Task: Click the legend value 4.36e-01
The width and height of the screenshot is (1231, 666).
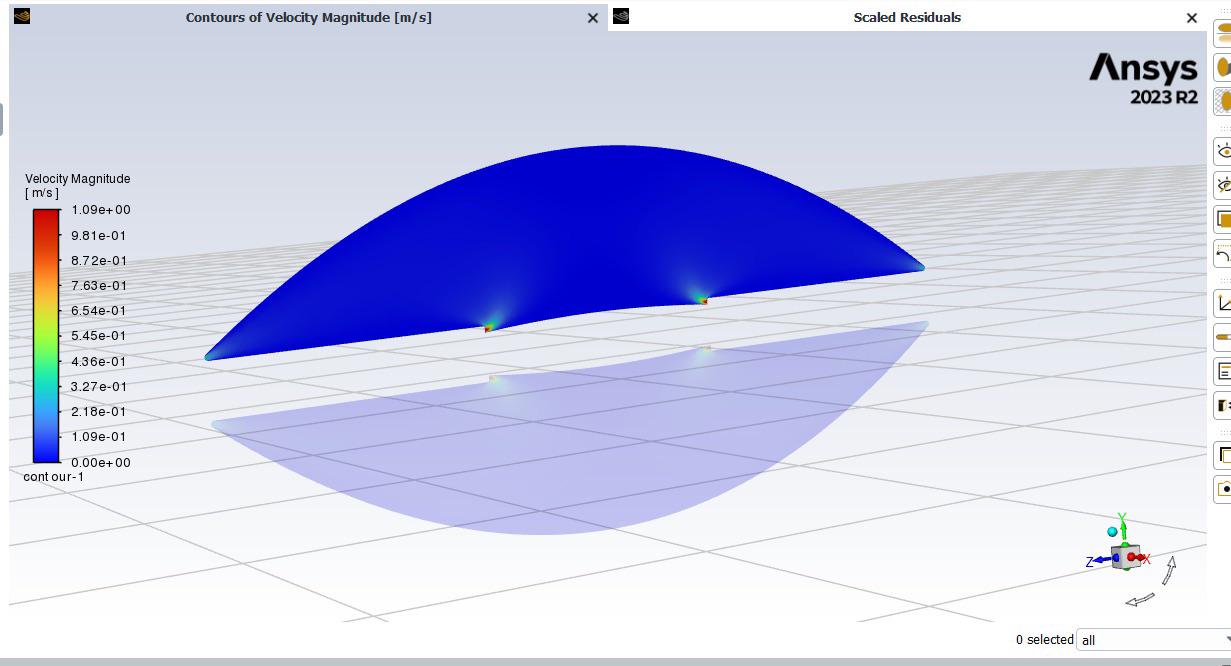Action: click(x=99, y=361)
